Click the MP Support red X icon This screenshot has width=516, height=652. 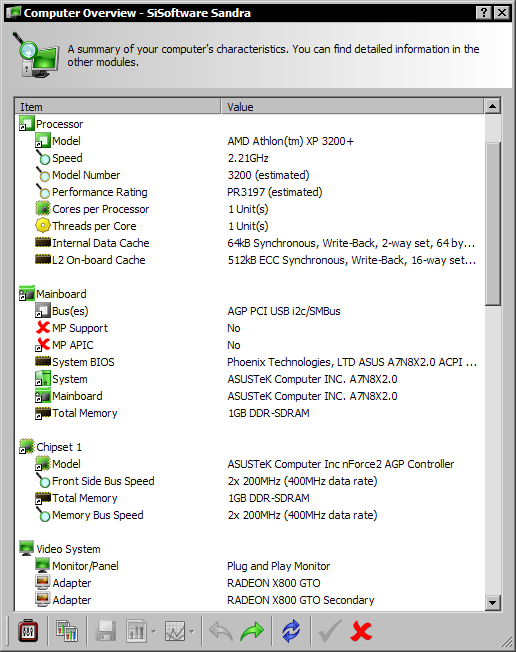tap(42, 328)
